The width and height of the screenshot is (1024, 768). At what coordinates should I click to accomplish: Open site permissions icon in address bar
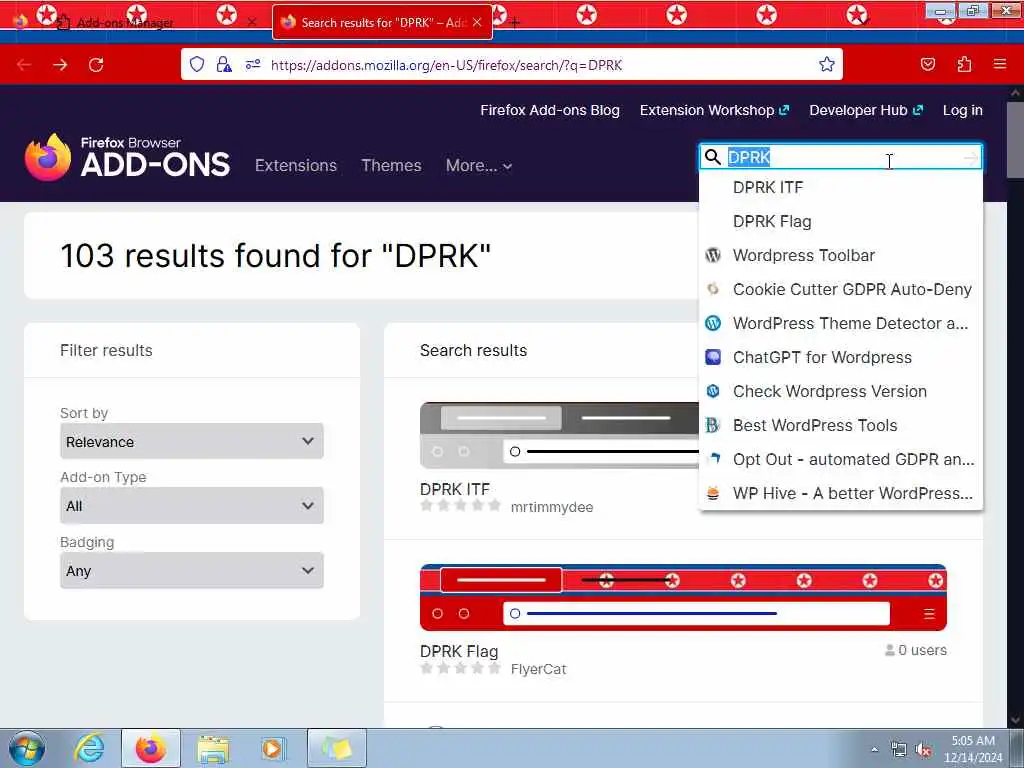[x=253, y=64]
